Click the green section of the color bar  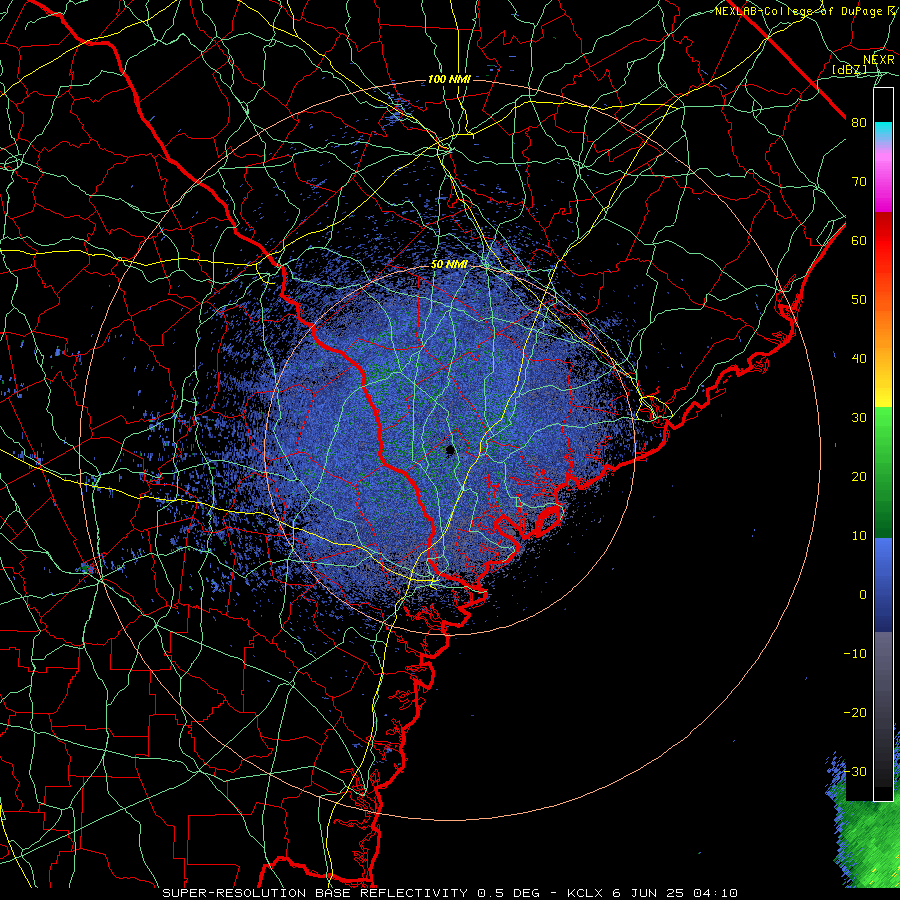pyautogui.click(x=883, y=472)
